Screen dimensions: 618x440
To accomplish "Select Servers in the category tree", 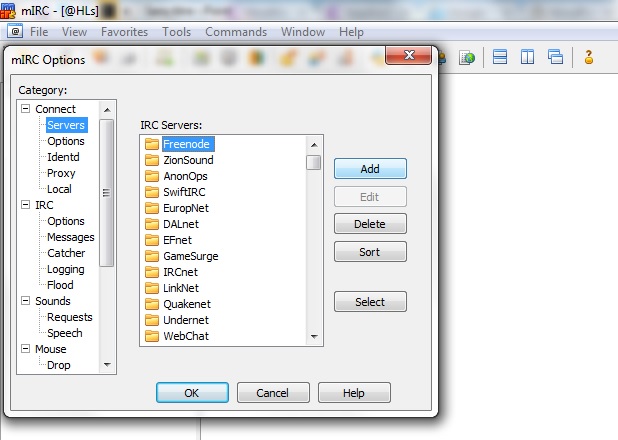I will coord(66,125).
